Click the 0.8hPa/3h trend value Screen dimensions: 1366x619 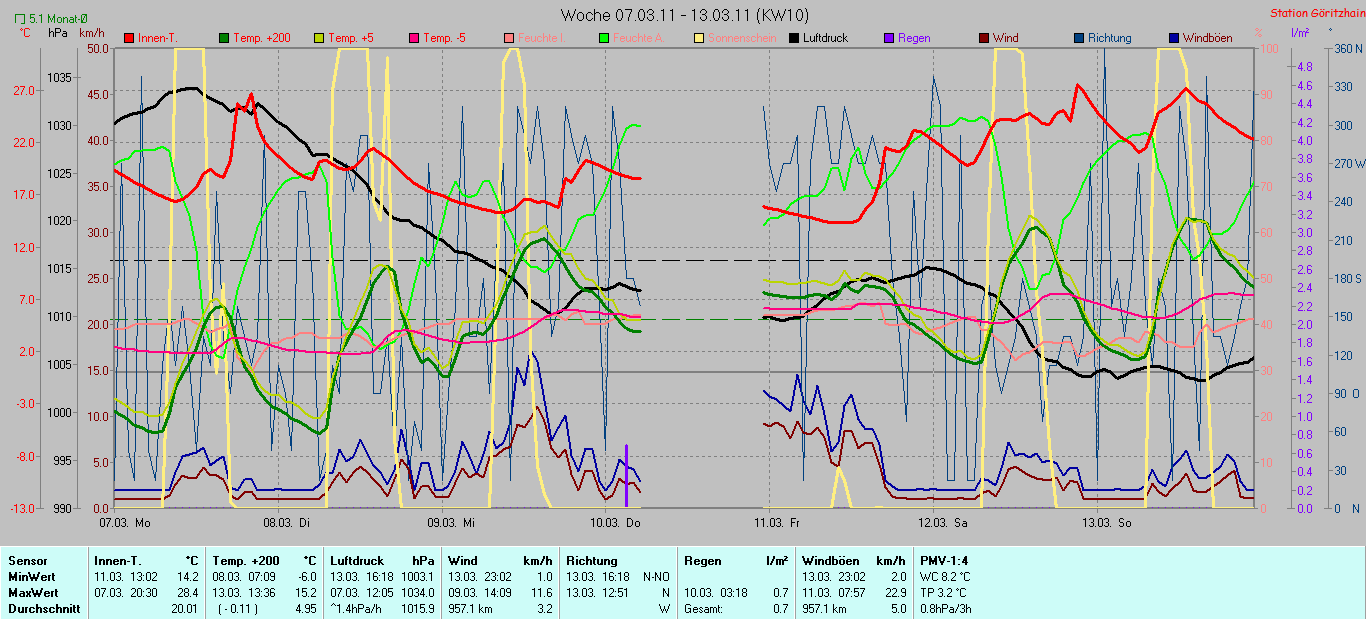946,608
